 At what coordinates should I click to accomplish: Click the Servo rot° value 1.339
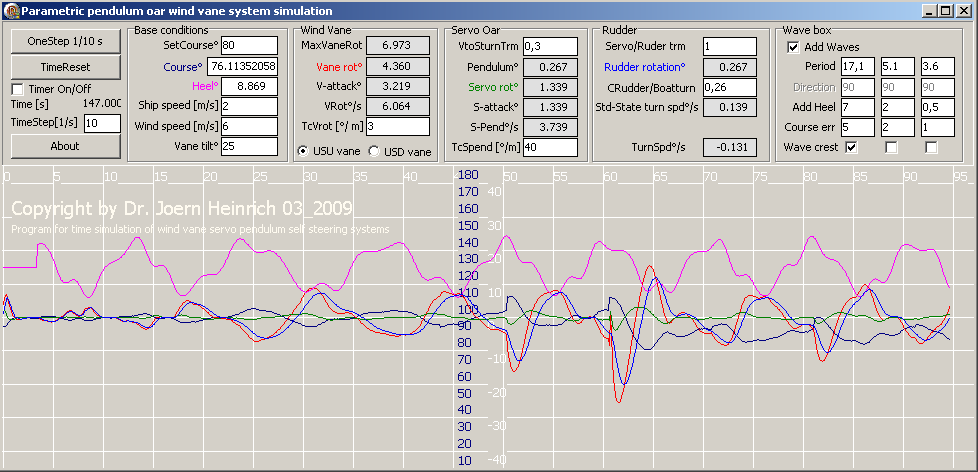click(x=551, y=87)
